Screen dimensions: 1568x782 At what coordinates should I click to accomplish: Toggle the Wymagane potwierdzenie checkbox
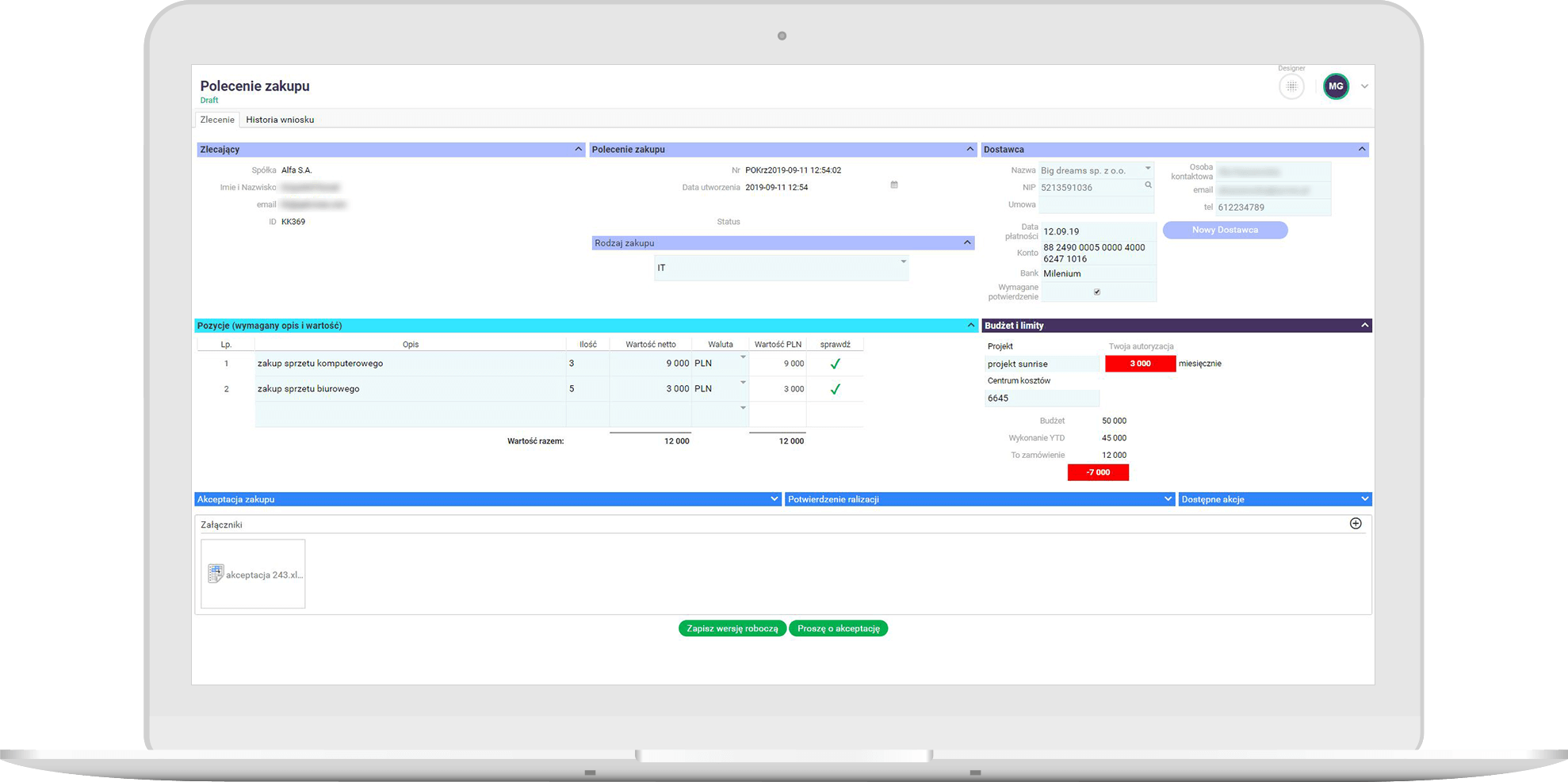pos(1097,292)
